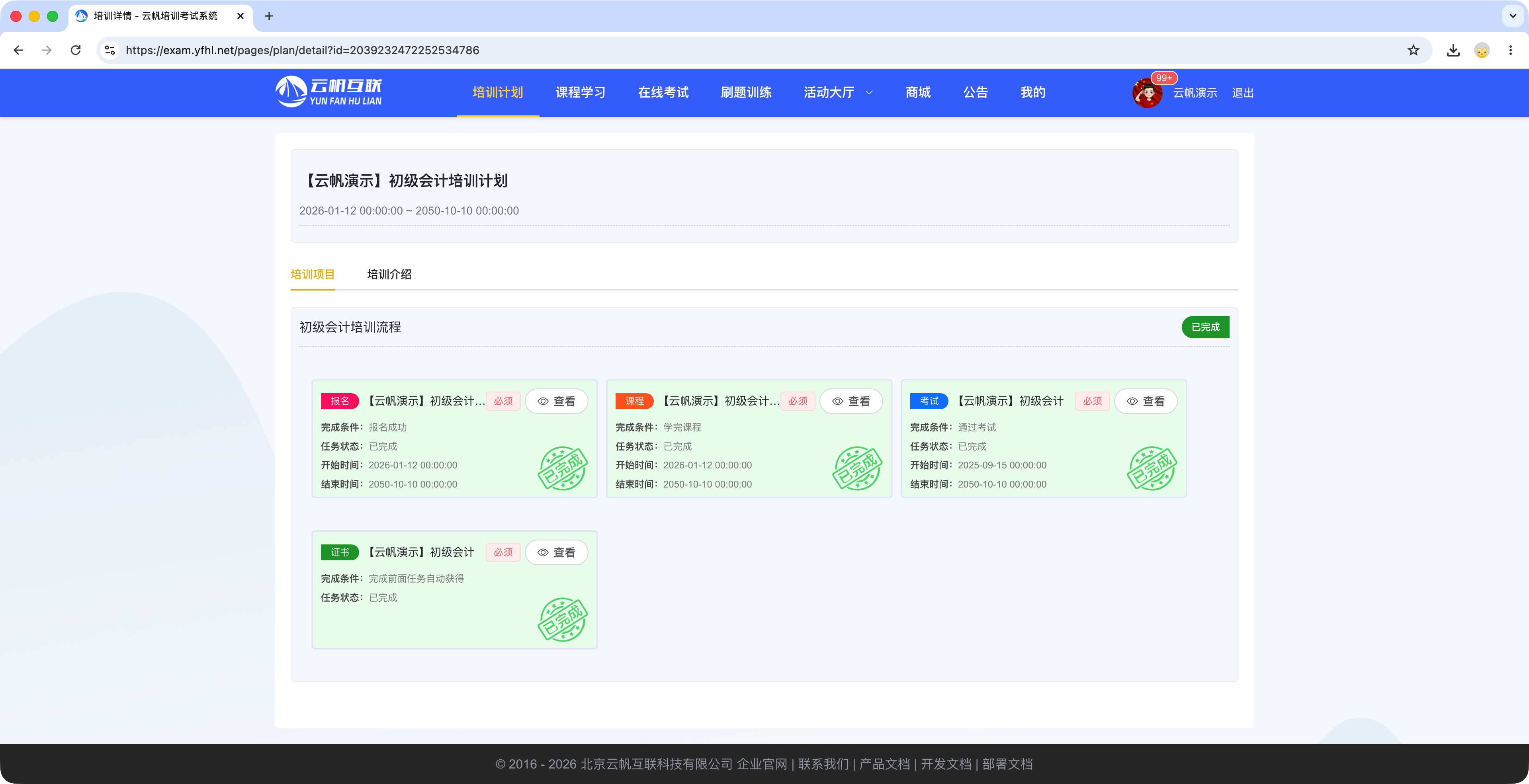Image resolution: width=1529 pixels, height=784 pixels.
Task: Open a new browser tab
Action: pyautogui.click(x=269, y=16)
